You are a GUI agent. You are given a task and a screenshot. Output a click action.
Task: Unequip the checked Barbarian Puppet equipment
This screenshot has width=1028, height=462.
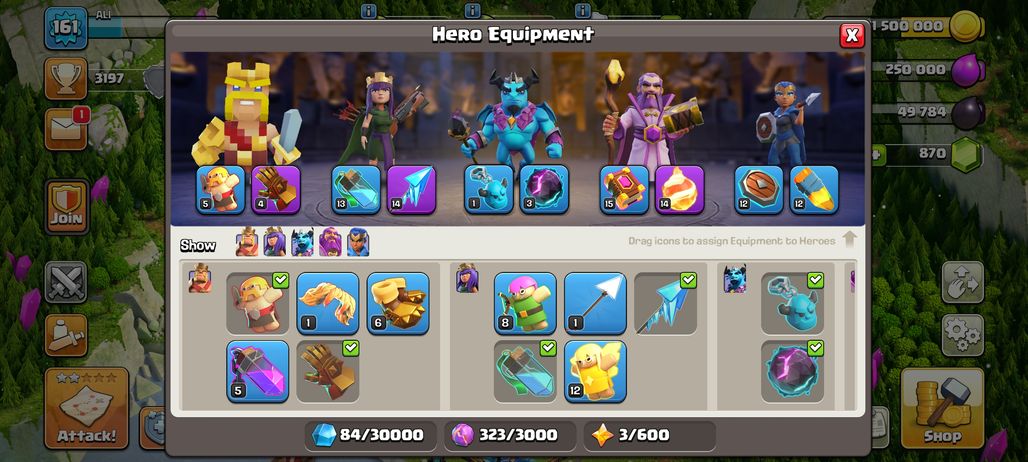(258, 303)
